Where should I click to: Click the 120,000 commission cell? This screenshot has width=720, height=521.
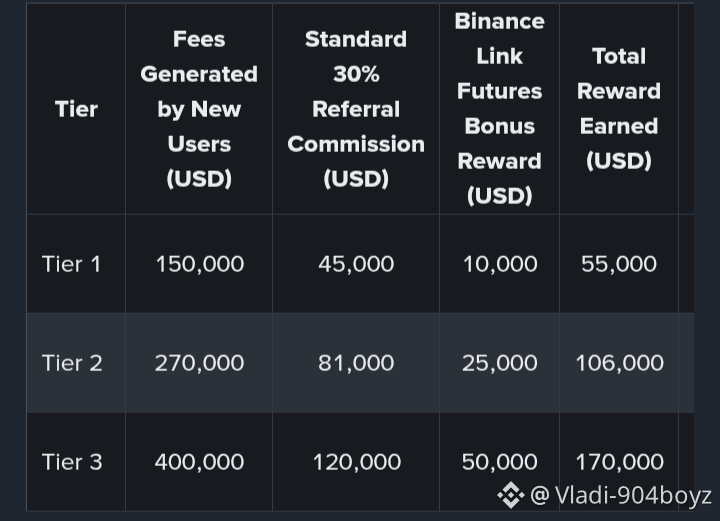click(x=357, y=462)
